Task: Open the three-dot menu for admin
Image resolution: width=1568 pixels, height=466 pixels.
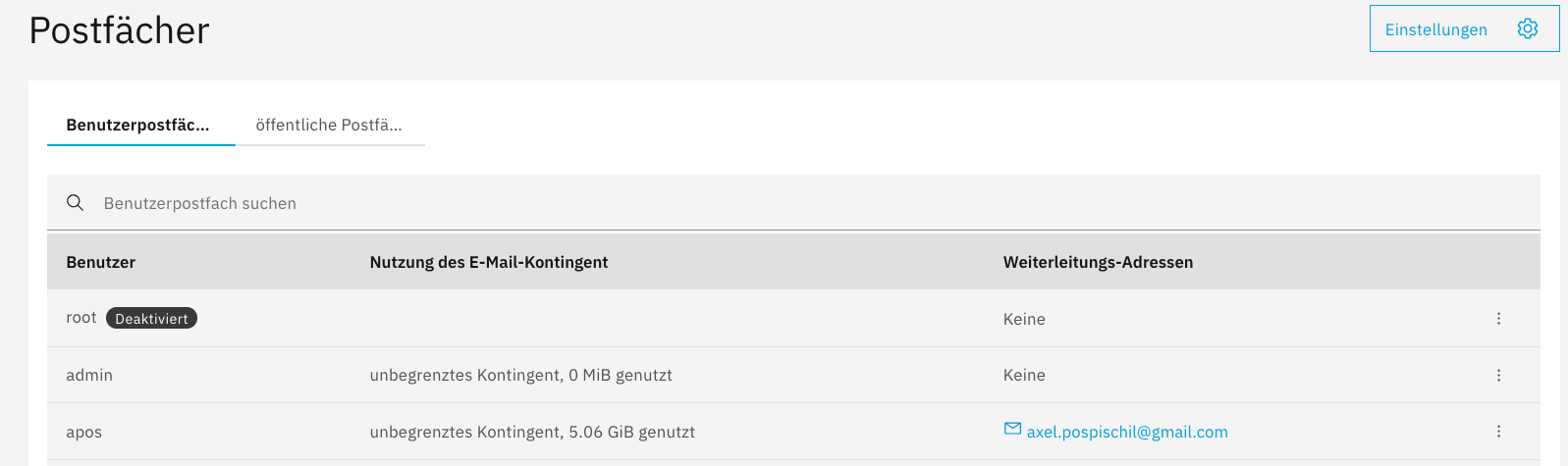Action: [1498, 375]
